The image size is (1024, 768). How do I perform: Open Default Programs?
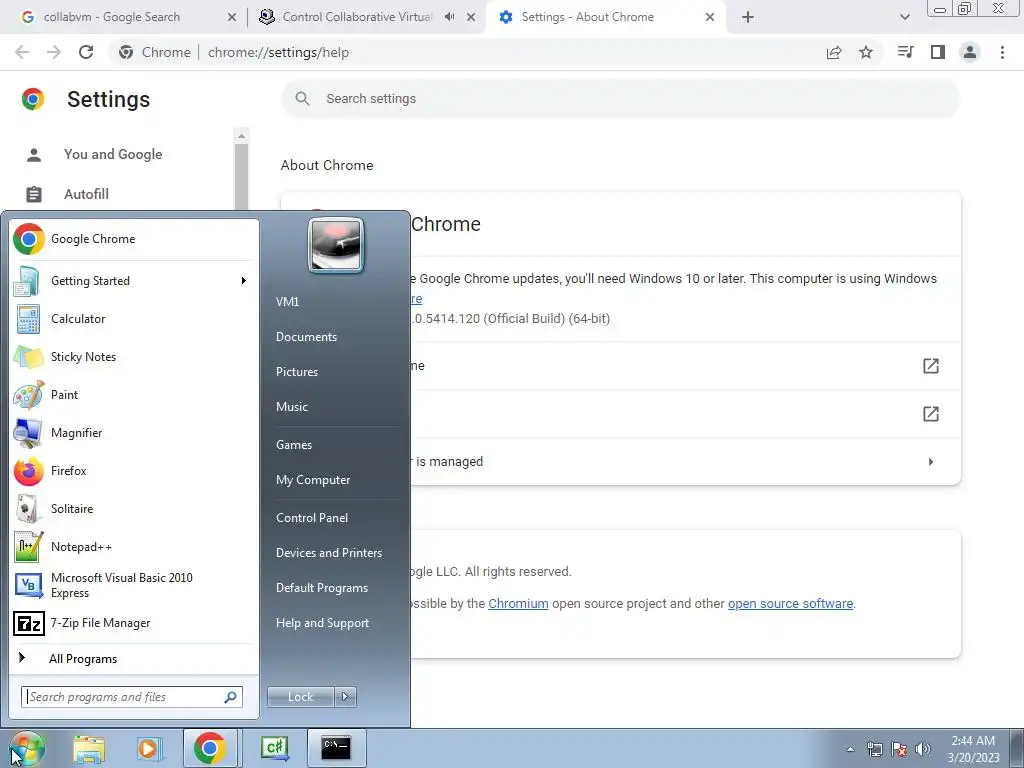[x=336, y=588]
